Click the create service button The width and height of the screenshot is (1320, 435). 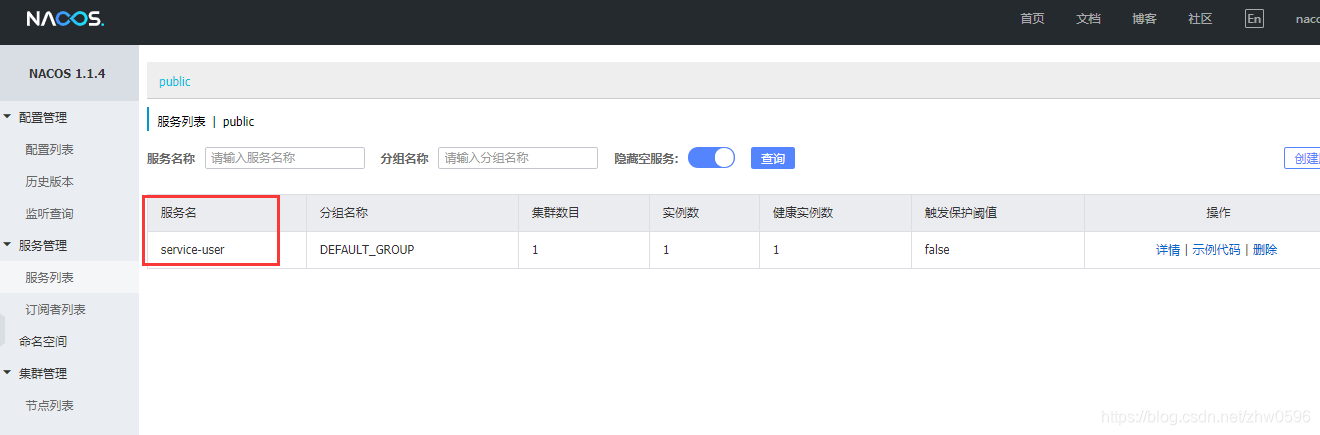1302,158
